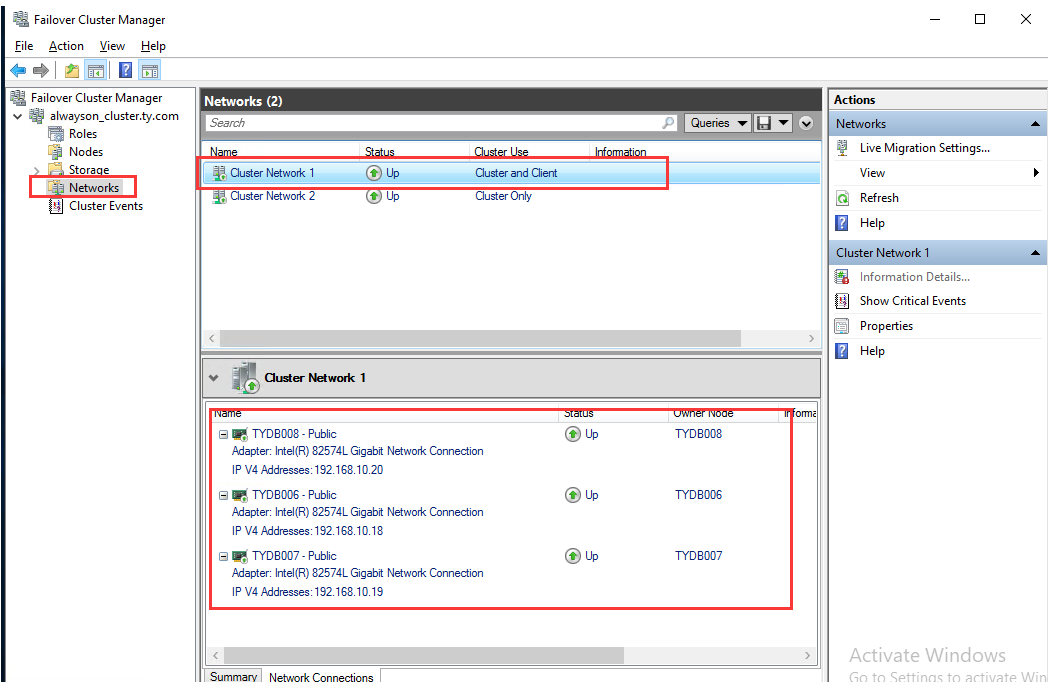The image size is (1049, 682).
Task: Open the View menu
Action: coord(111,45)
